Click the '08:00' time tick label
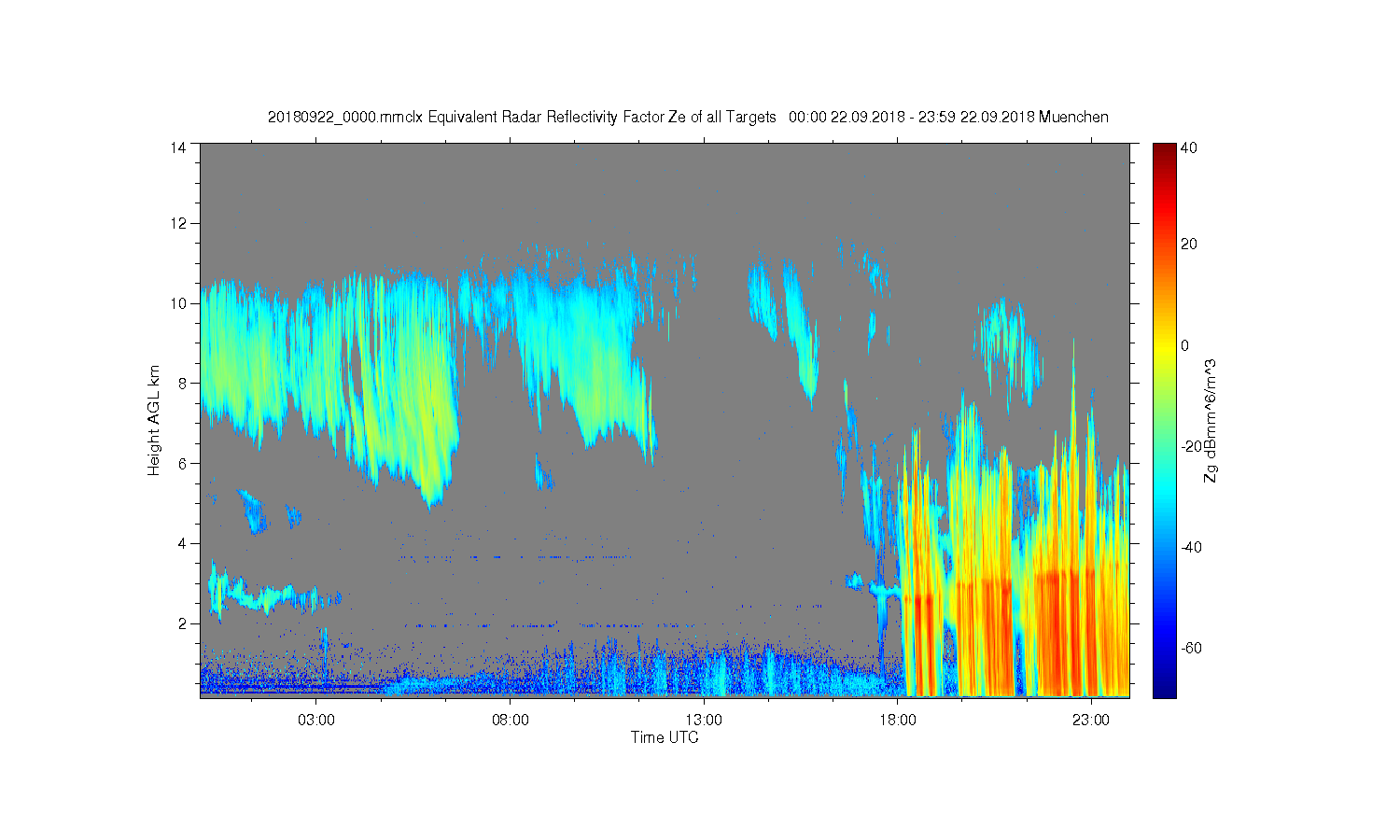Screen dimensions: 1400x840 [511, 721]
